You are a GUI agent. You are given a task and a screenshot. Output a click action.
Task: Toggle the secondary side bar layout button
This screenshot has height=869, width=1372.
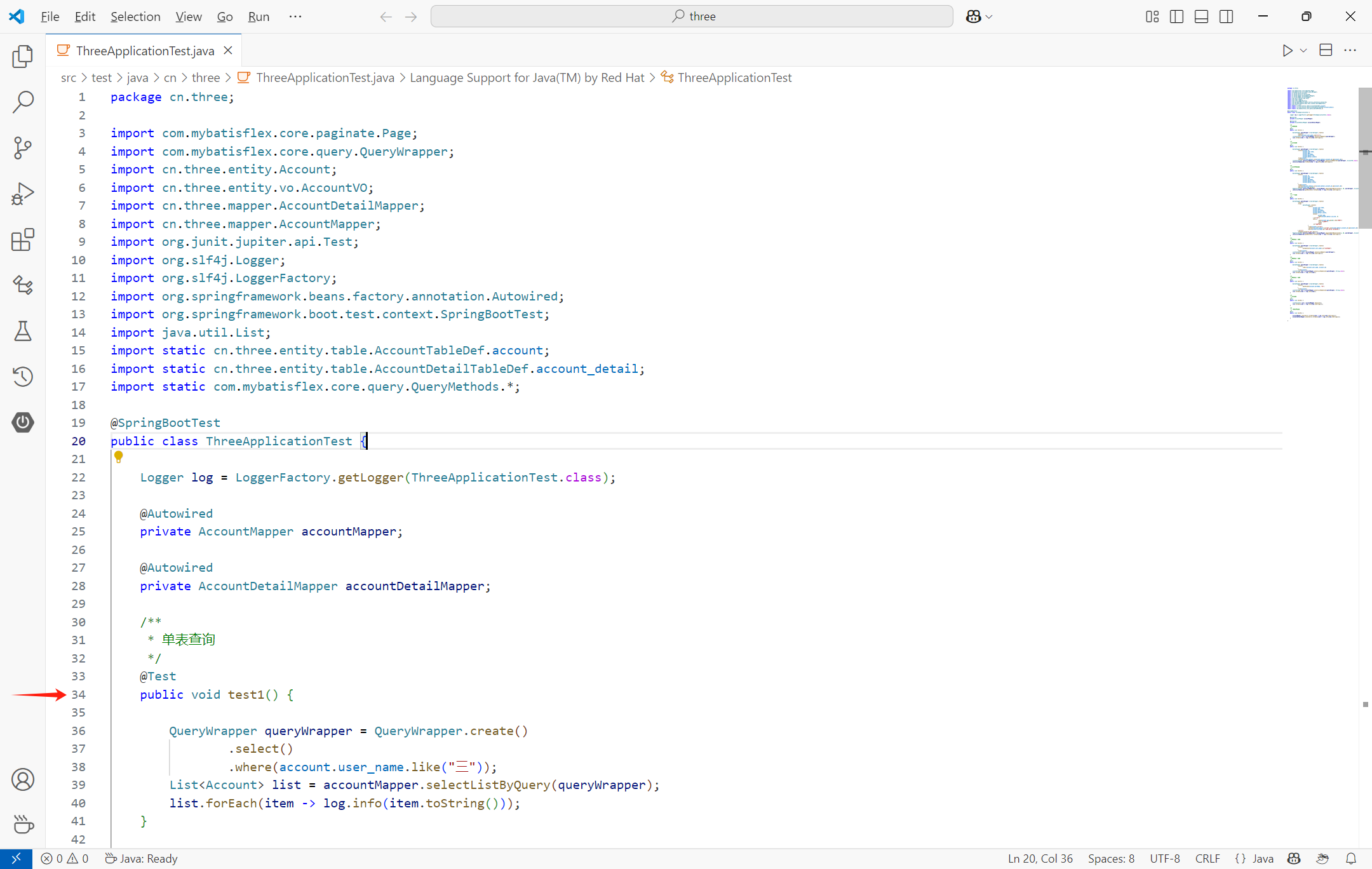1226,17
